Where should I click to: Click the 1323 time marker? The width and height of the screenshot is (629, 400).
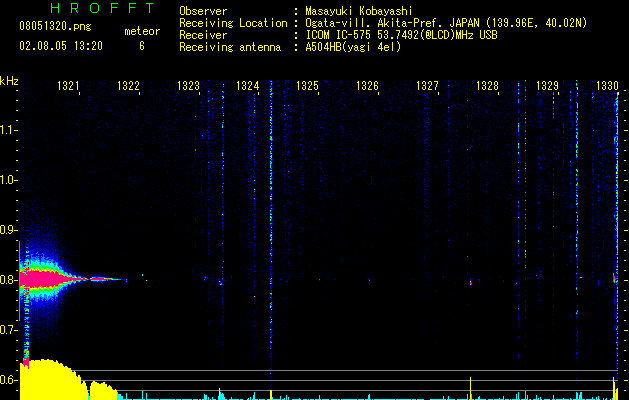coord(188,86)
